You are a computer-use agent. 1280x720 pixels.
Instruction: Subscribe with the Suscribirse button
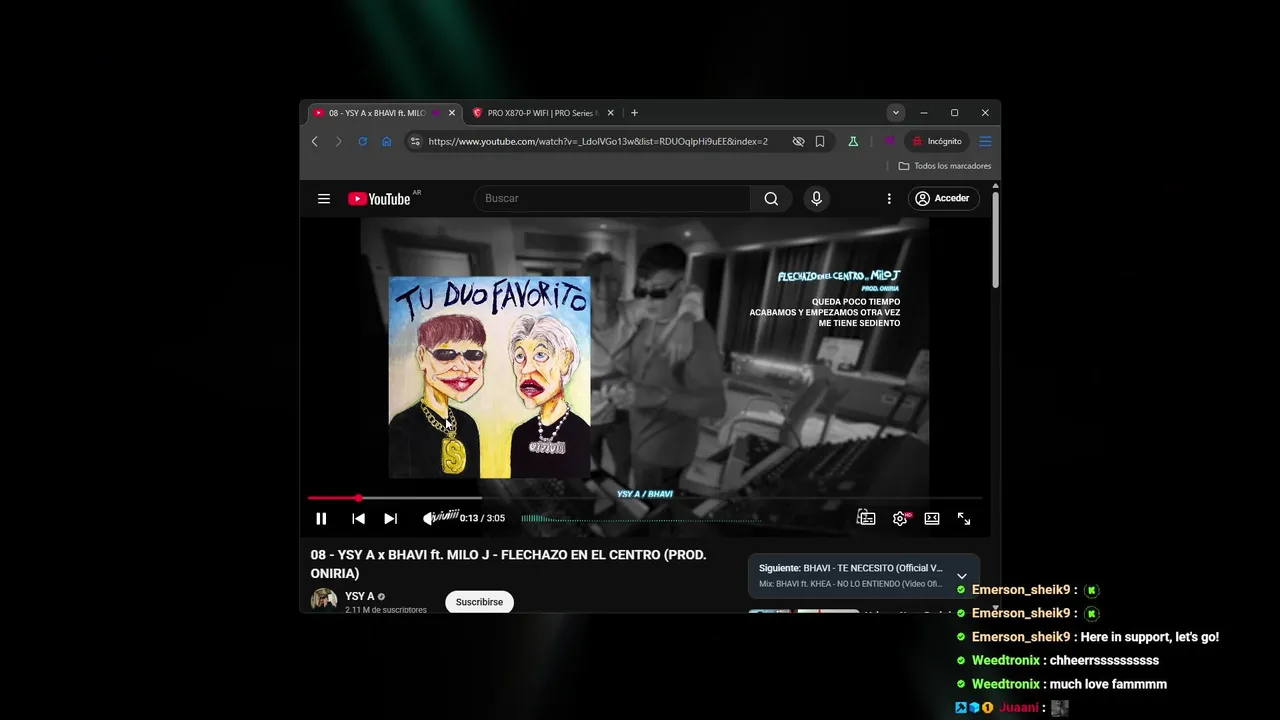pyautogui.click(x=479, y=602)
